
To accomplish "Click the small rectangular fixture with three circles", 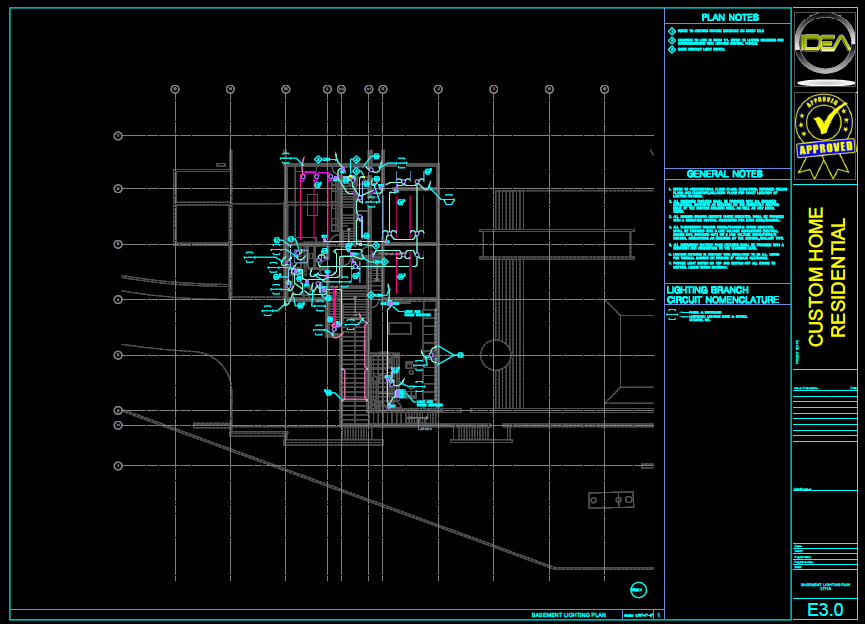I will click(x=610, y=499).
